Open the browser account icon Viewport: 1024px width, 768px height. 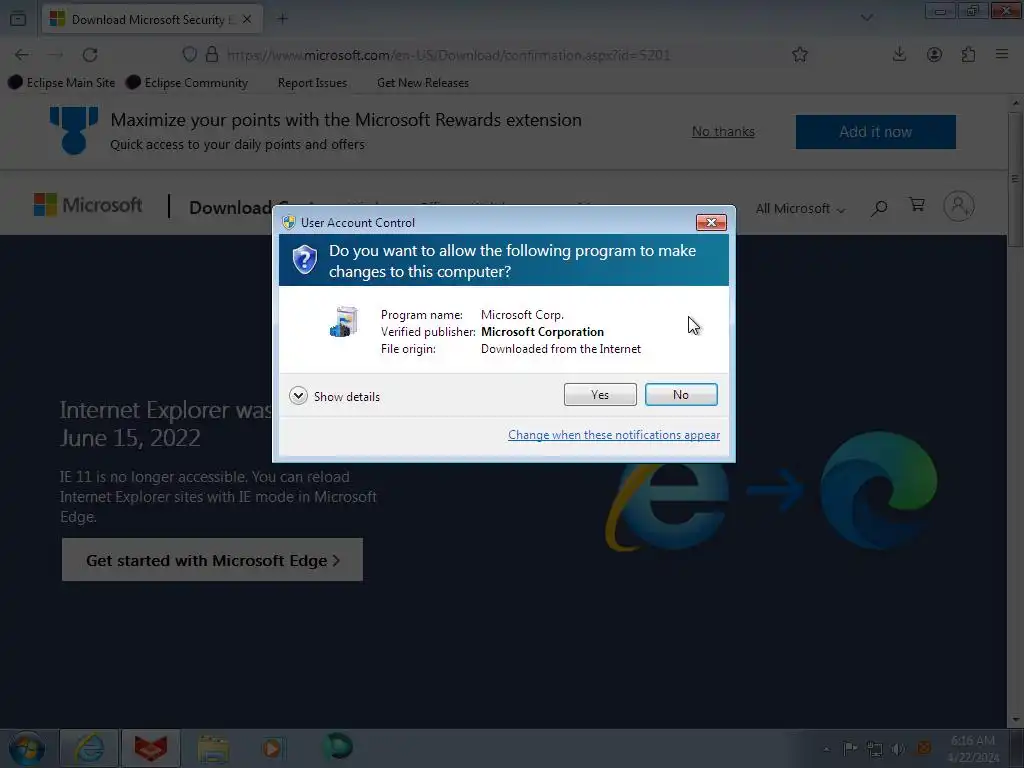tap(934, 55)
